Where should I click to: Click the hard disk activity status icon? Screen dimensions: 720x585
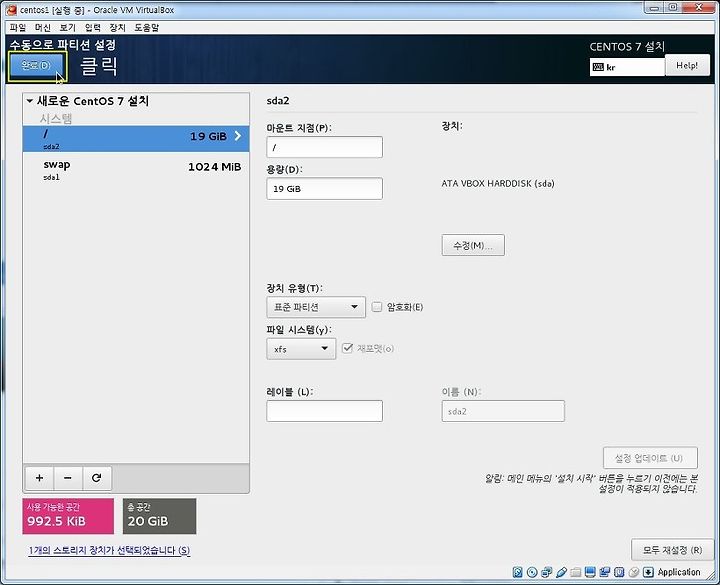pos(518,572)
